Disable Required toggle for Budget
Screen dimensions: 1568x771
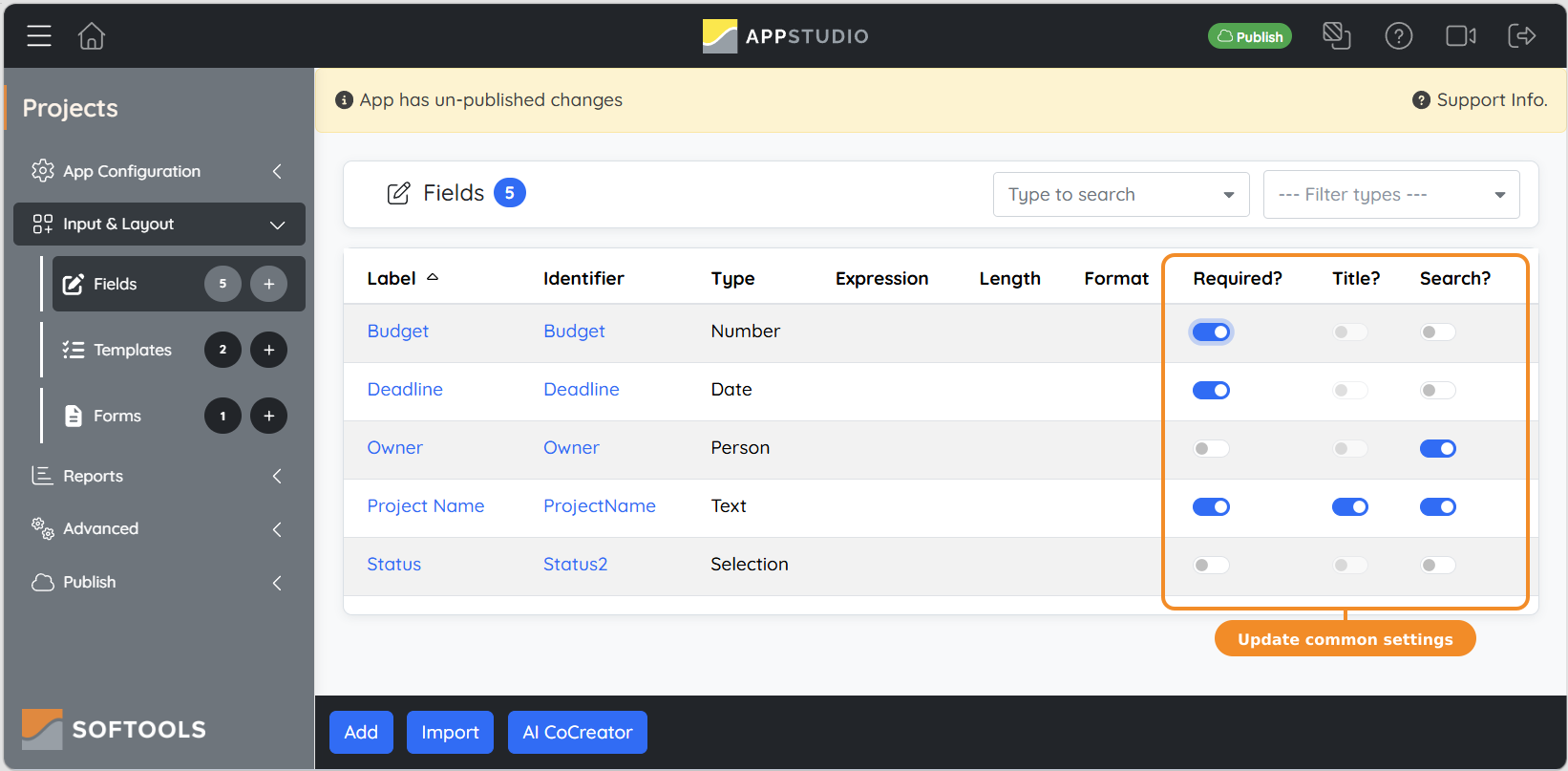[x=1211, y=332]
